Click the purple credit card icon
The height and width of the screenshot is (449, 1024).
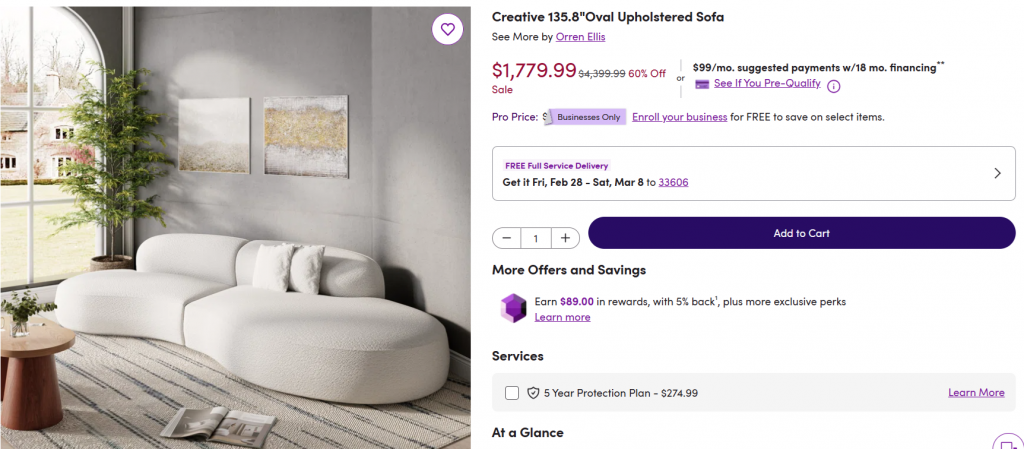(x=702, y=84)
